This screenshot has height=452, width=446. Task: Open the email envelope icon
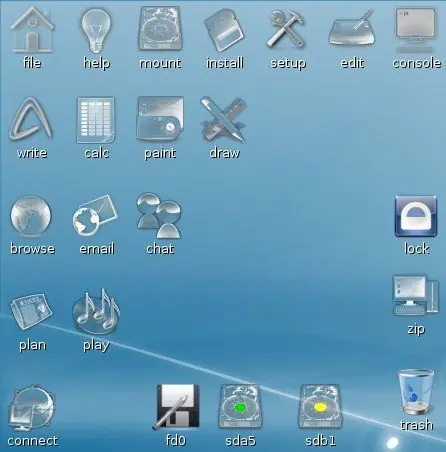tap(95, 216)
